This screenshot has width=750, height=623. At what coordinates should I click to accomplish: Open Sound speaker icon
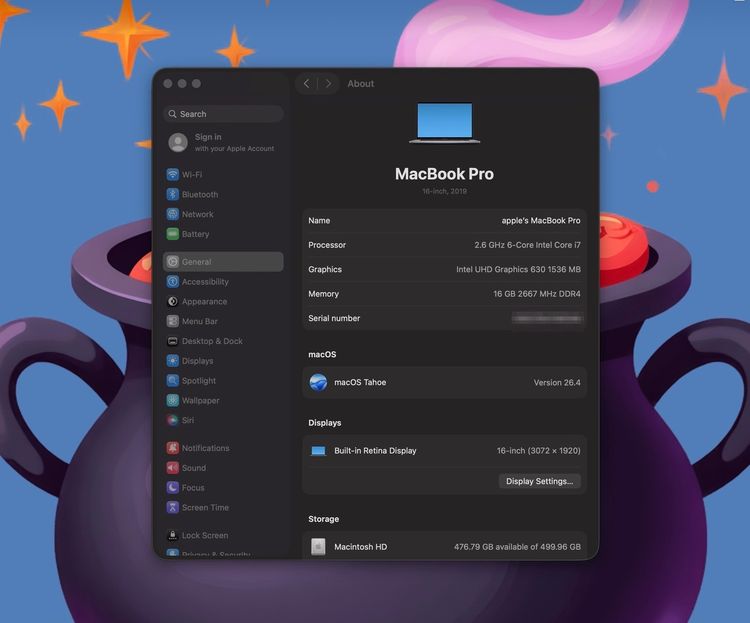pos(173,467)
